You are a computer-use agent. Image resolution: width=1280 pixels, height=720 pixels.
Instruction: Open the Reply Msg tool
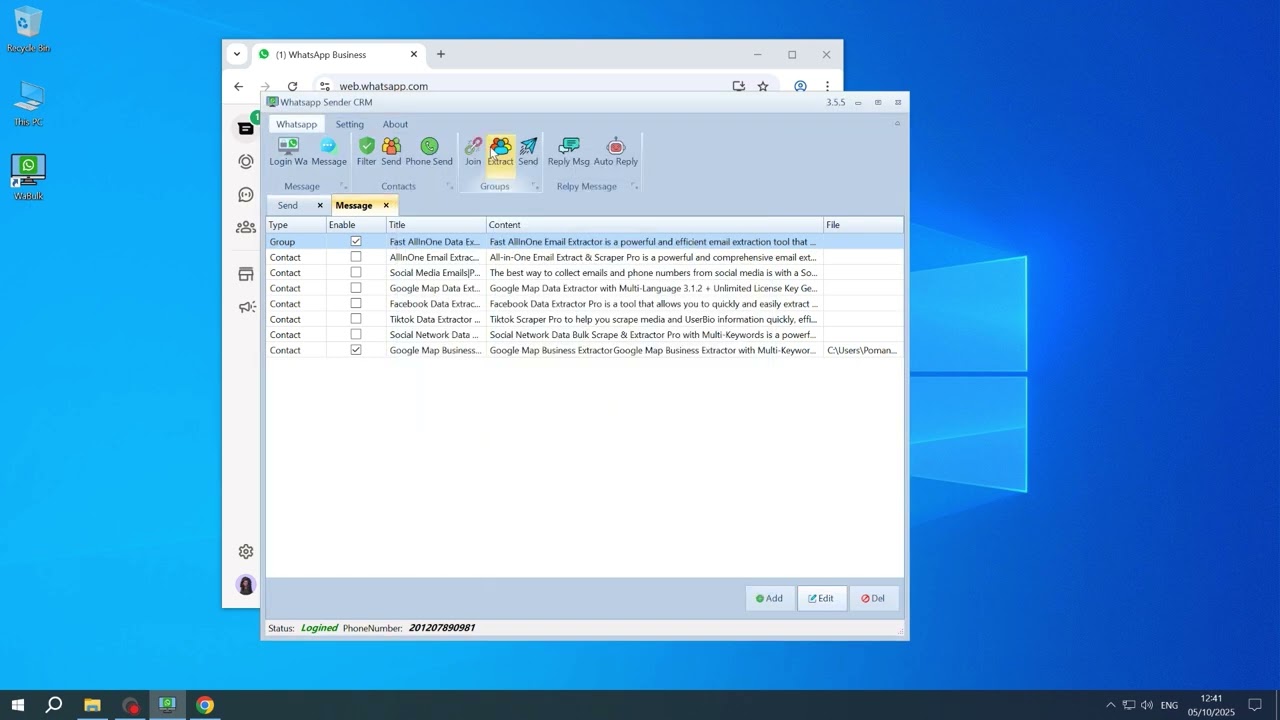(x=569, y=152)
